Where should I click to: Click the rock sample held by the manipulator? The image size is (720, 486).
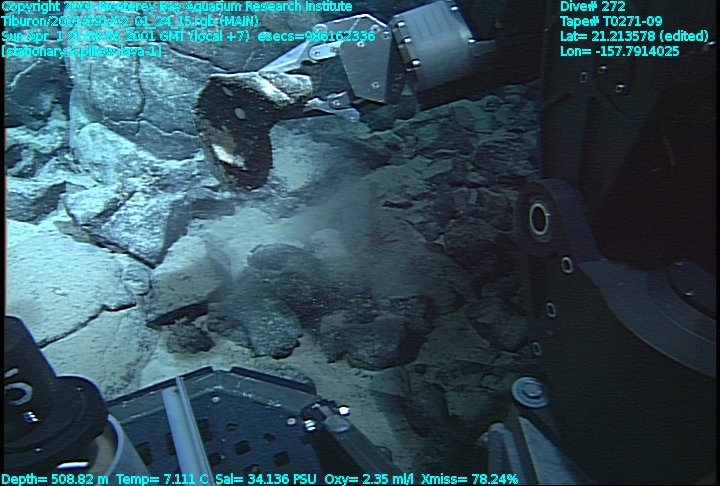coord(240,125)
